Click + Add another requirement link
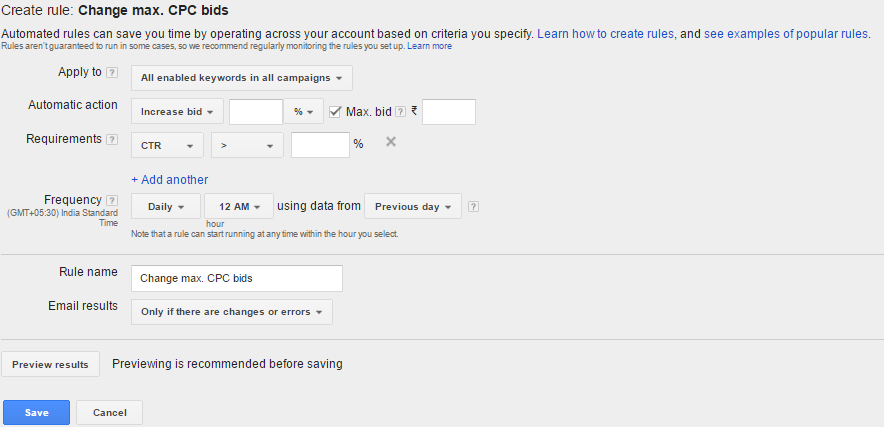Screen dimensions: 884x427 (170, 180)
